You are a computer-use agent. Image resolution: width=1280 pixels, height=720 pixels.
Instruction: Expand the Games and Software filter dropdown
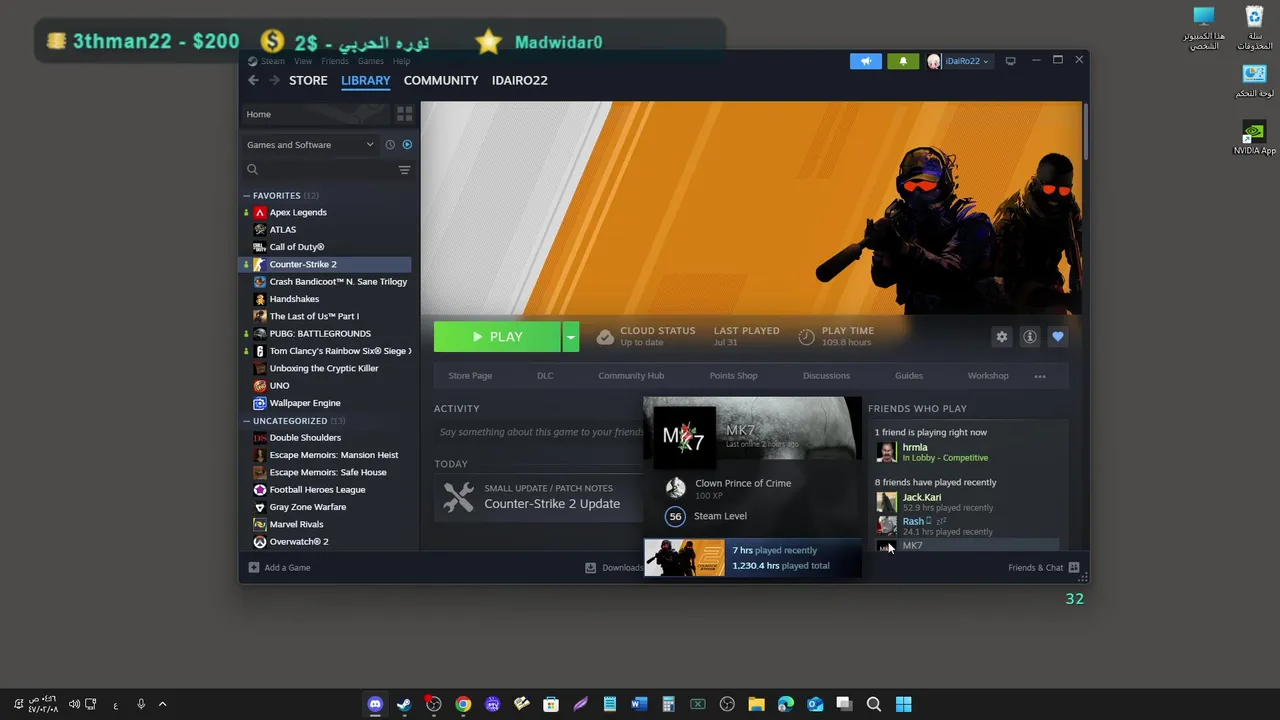310,145
